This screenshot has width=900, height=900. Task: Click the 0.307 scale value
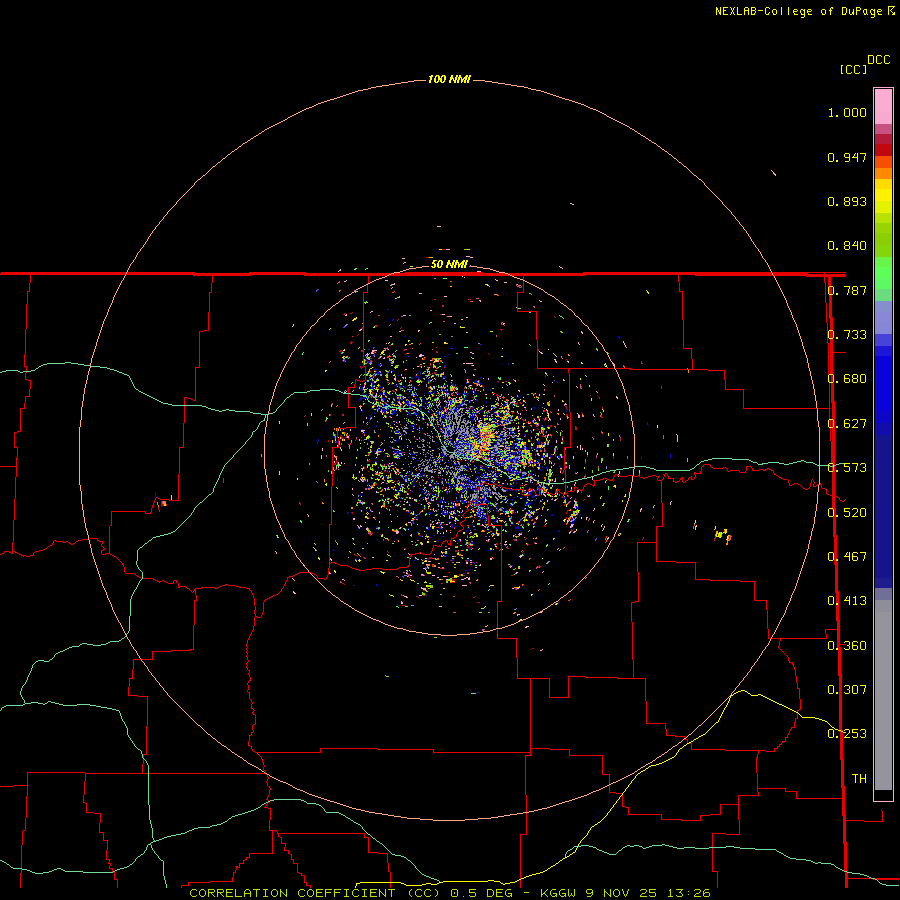pyautogui.click(x=847, y=690)
